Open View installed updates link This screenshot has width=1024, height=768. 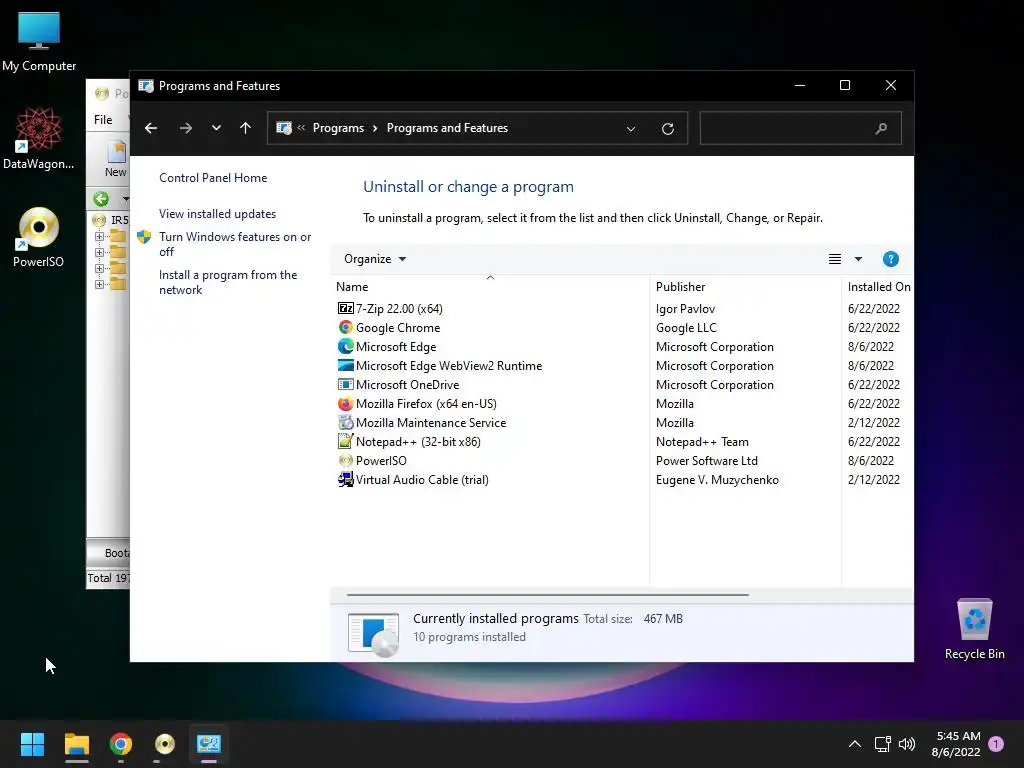pyautogui.click(x=217, y=214)
